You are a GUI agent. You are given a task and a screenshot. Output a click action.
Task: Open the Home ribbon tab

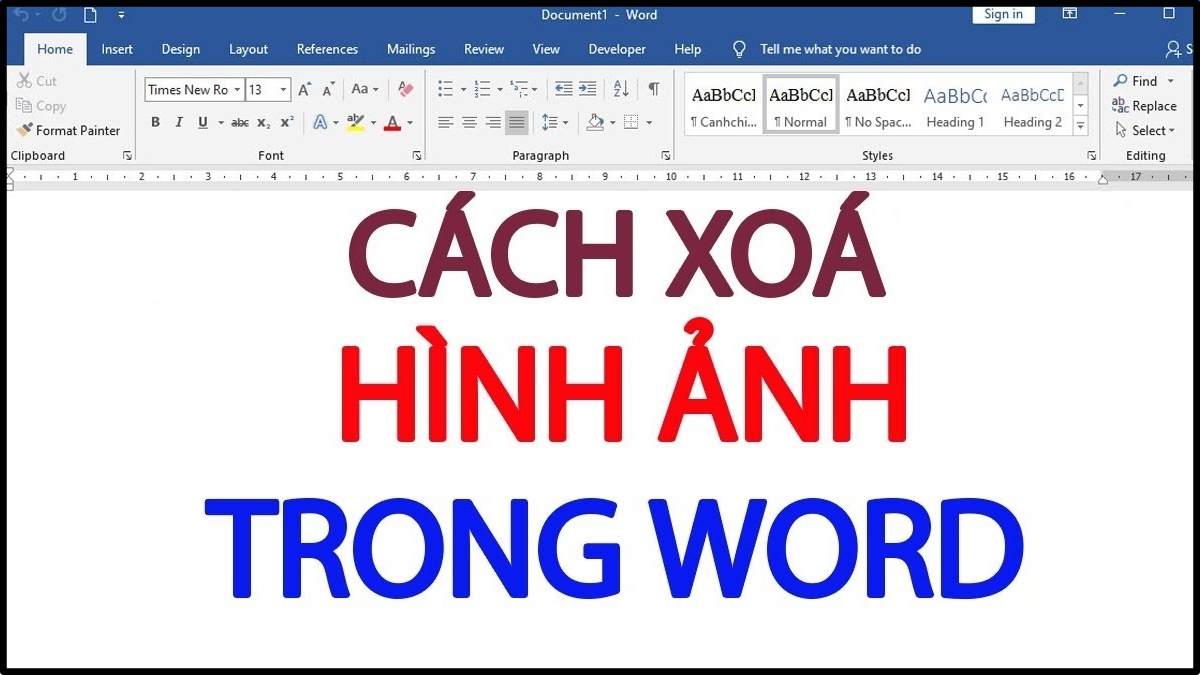[55, 49]
